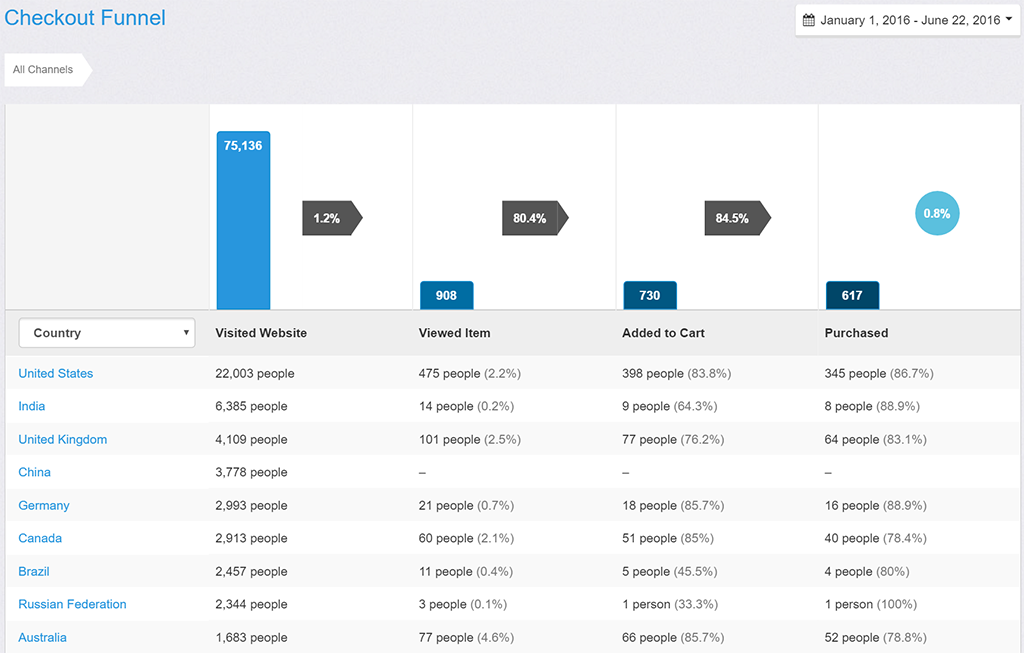Open the United States country link
1024x653 pixels.
pyautogui.click(x=56, y=374)
